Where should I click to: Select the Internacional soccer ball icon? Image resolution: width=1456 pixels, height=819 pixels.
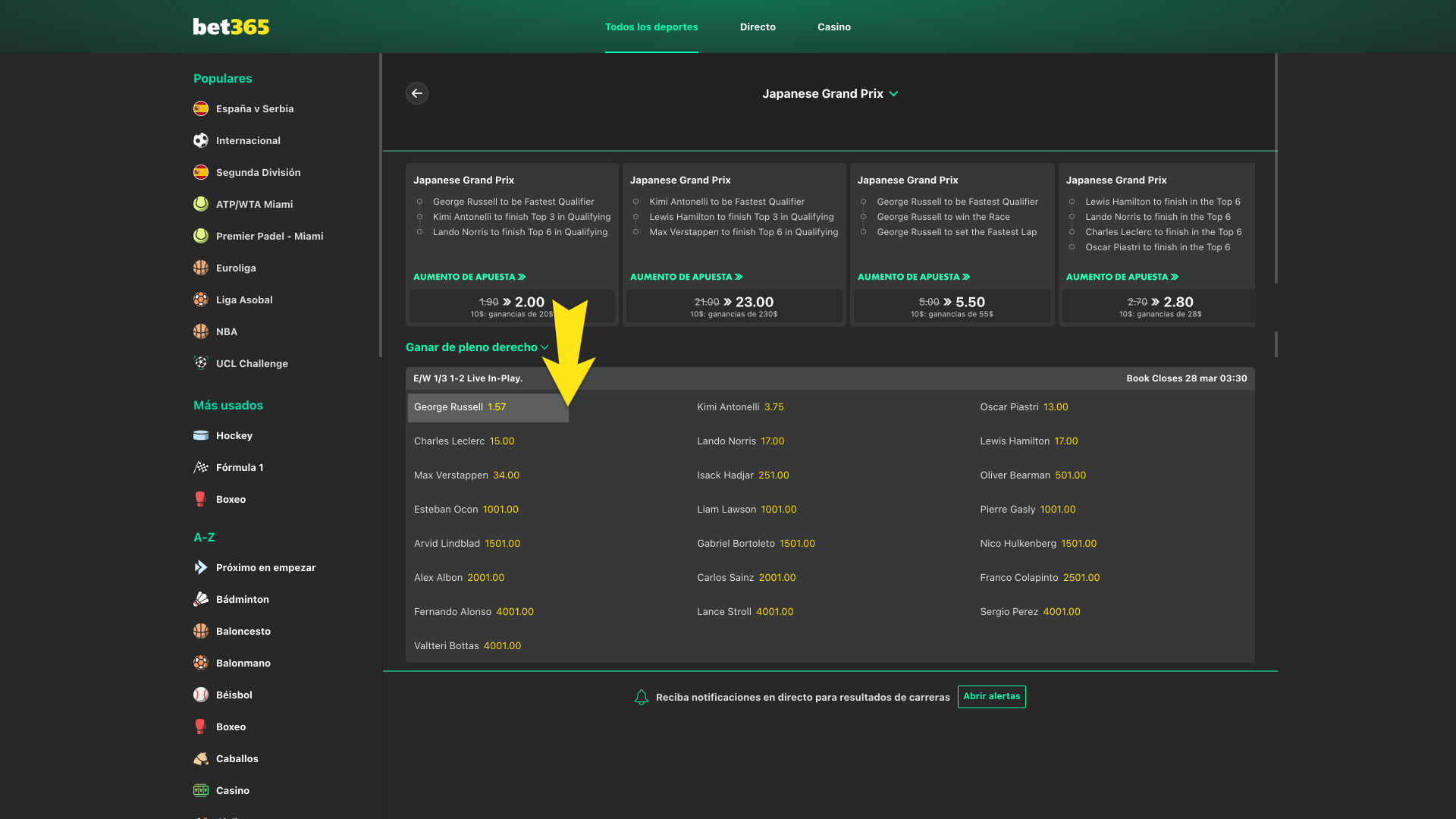[201, 140]
